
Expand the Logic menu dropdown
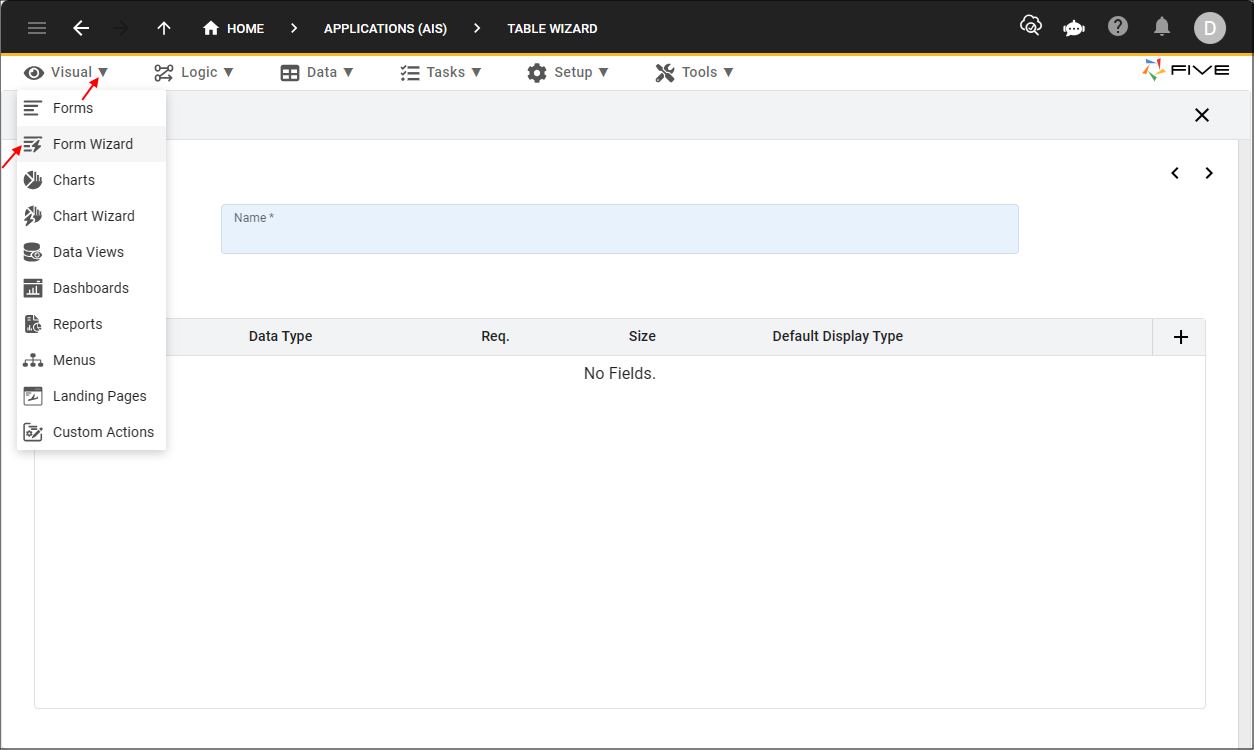pos(194,72)
